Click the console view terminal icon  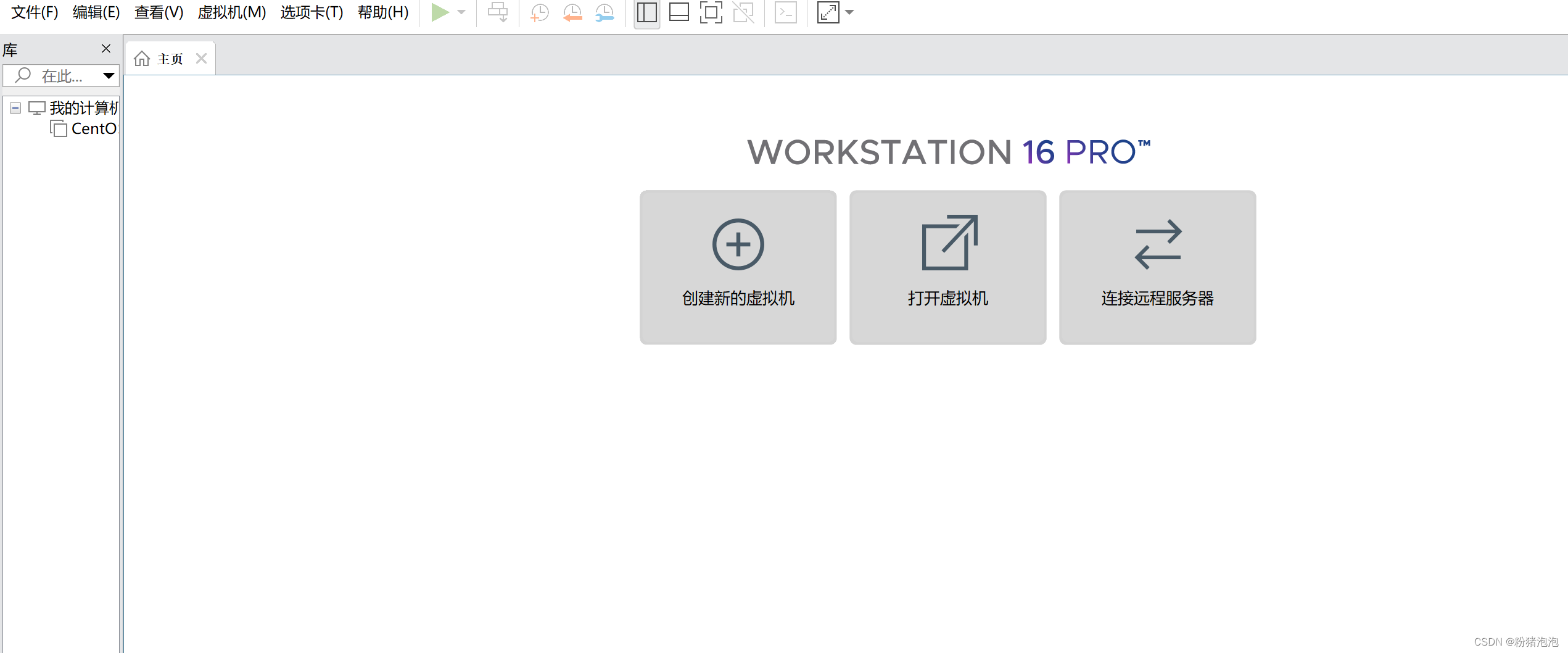[785, 12]
